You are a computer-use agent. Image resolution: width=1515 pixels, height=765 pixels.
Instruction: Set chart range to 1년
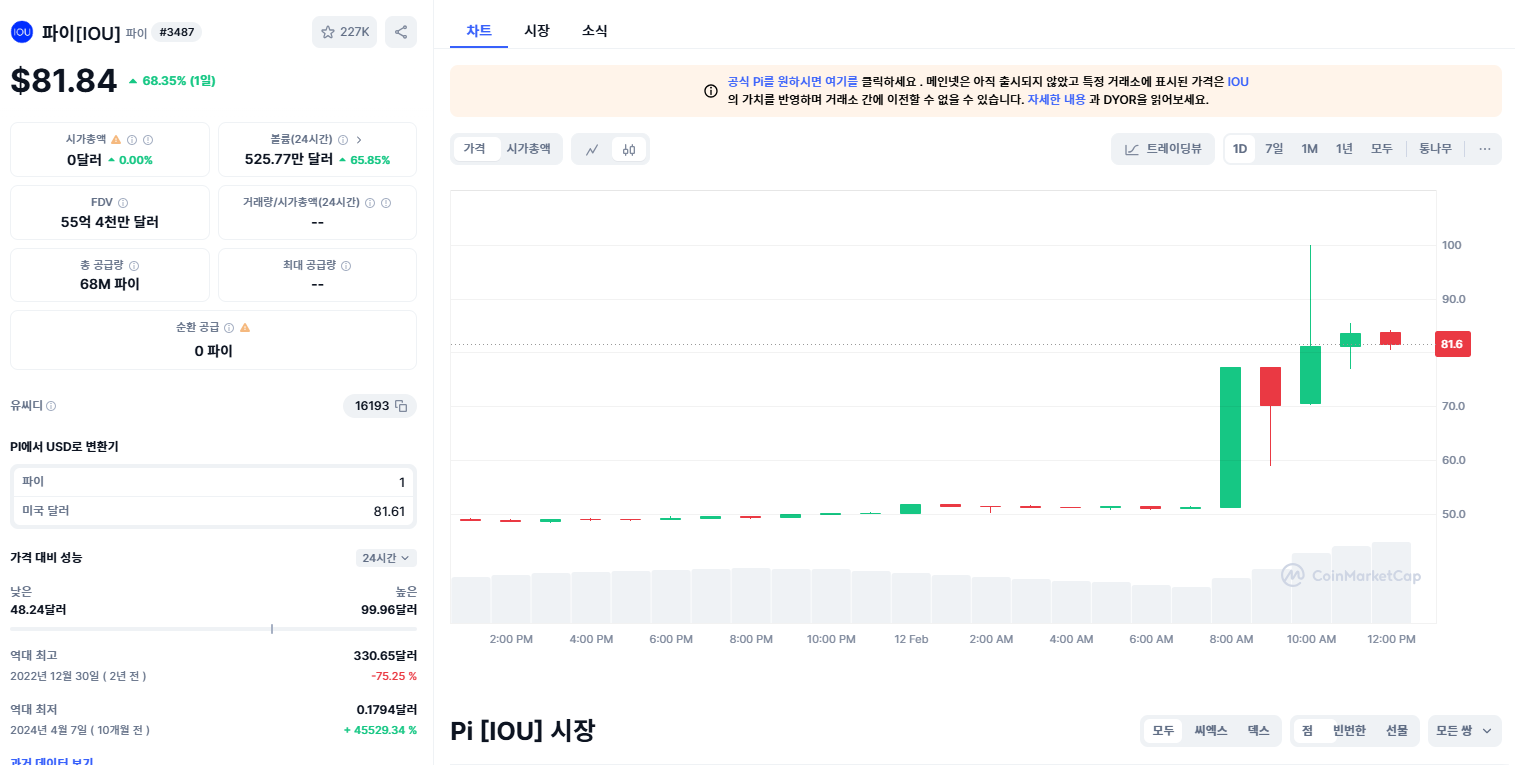[x=1344, y=149]
